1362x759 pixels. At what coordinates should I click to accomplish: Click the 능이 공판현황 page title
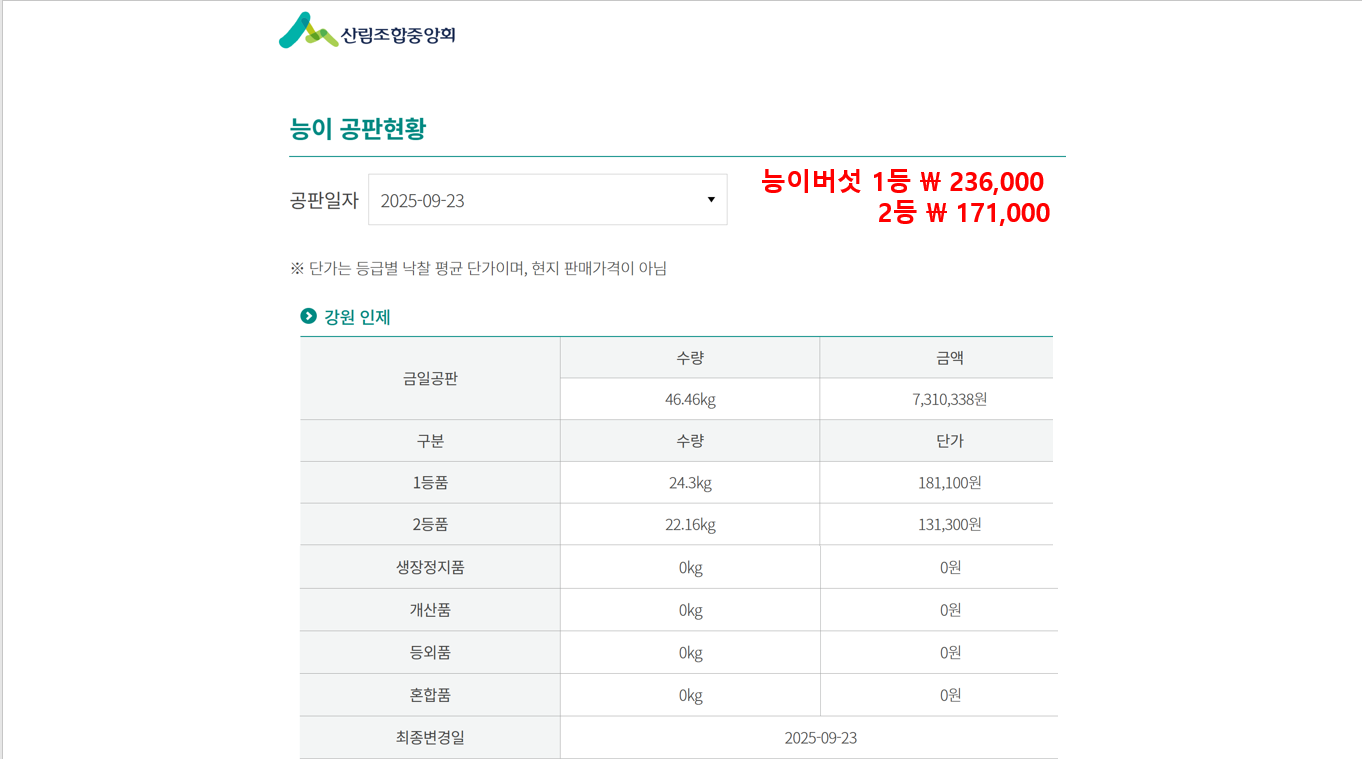(x=357, y=129)
